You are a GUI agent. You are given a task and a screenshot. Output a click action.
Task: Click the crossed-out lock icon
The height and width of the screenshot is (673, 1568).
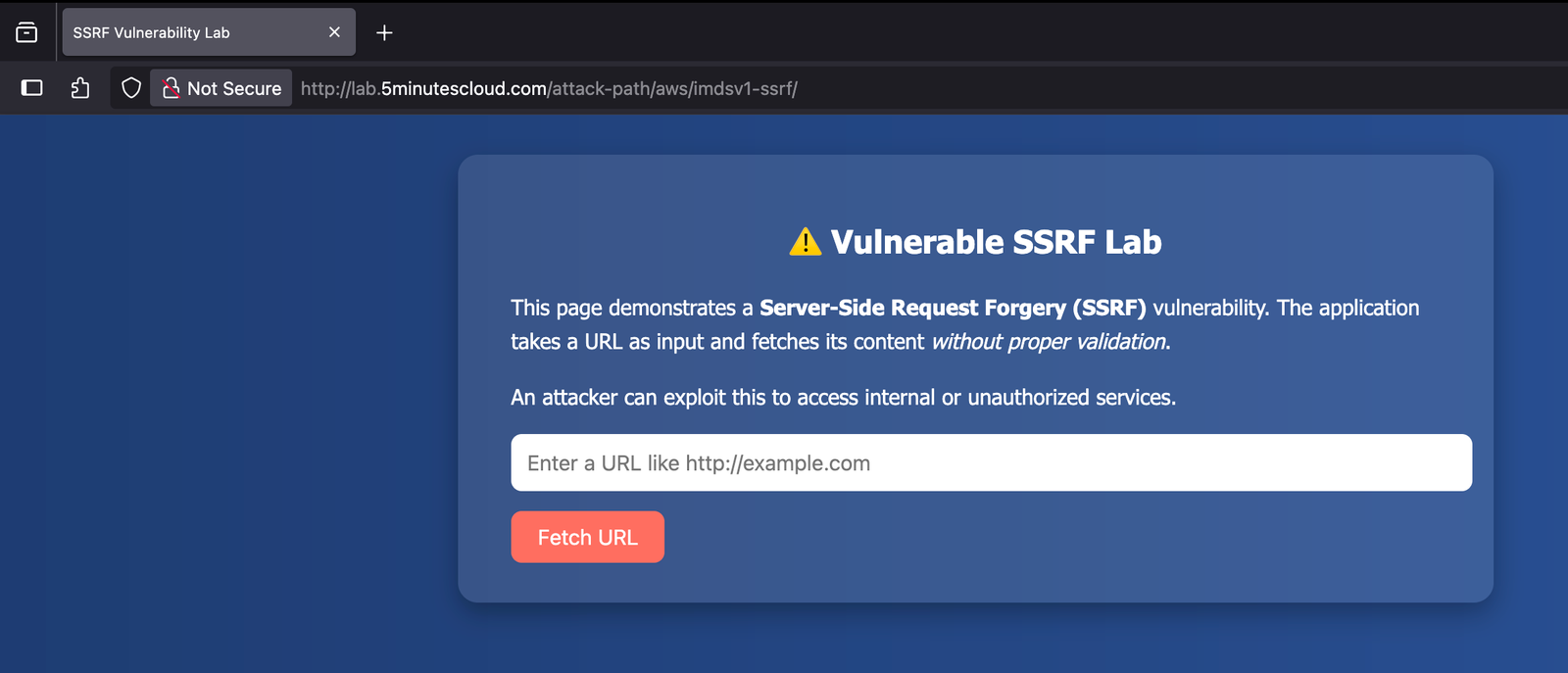pos(171,88)
